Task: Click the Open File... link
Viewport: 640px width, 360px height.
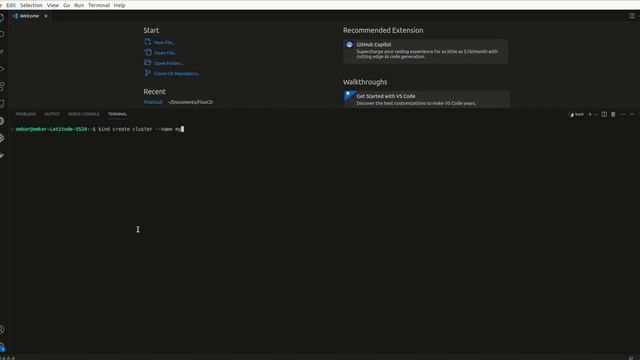Action: click(x=165, y=53)
